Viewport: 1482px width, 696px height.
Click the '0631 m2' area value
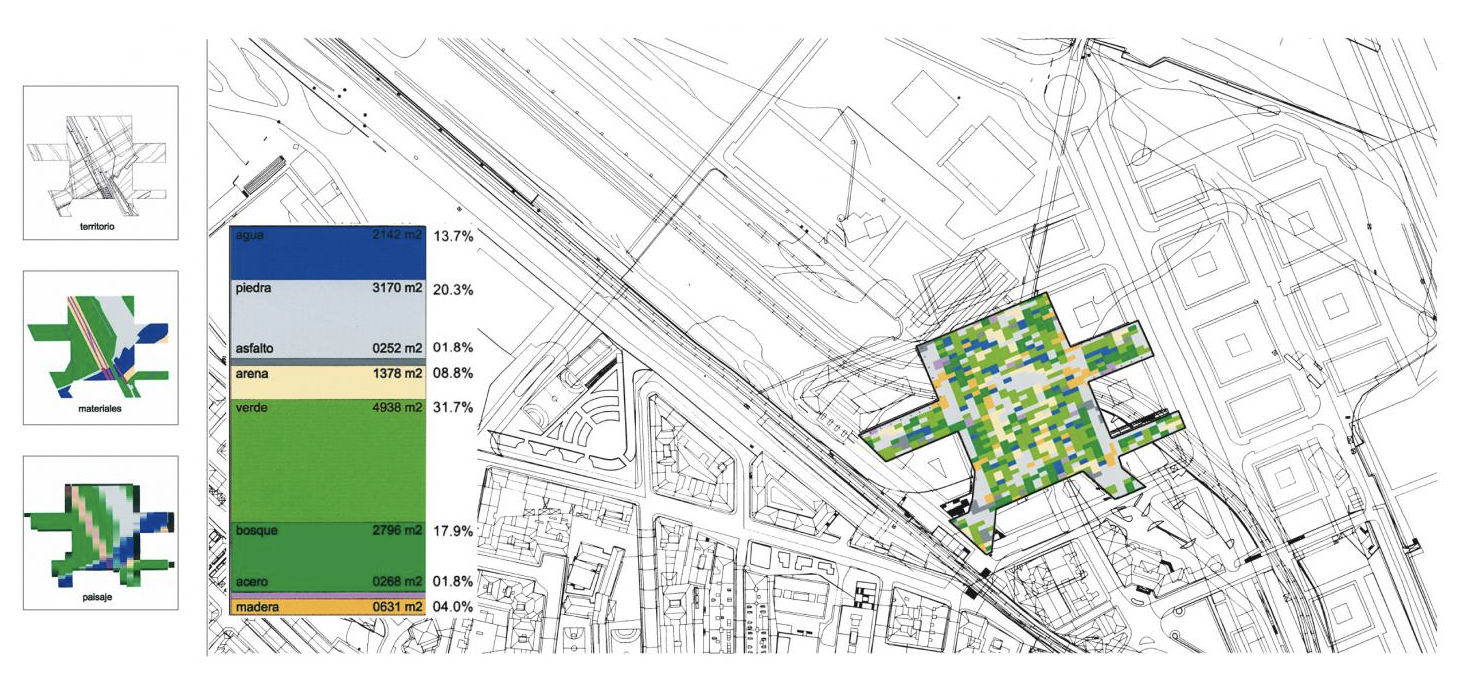(x=396, y=607)
